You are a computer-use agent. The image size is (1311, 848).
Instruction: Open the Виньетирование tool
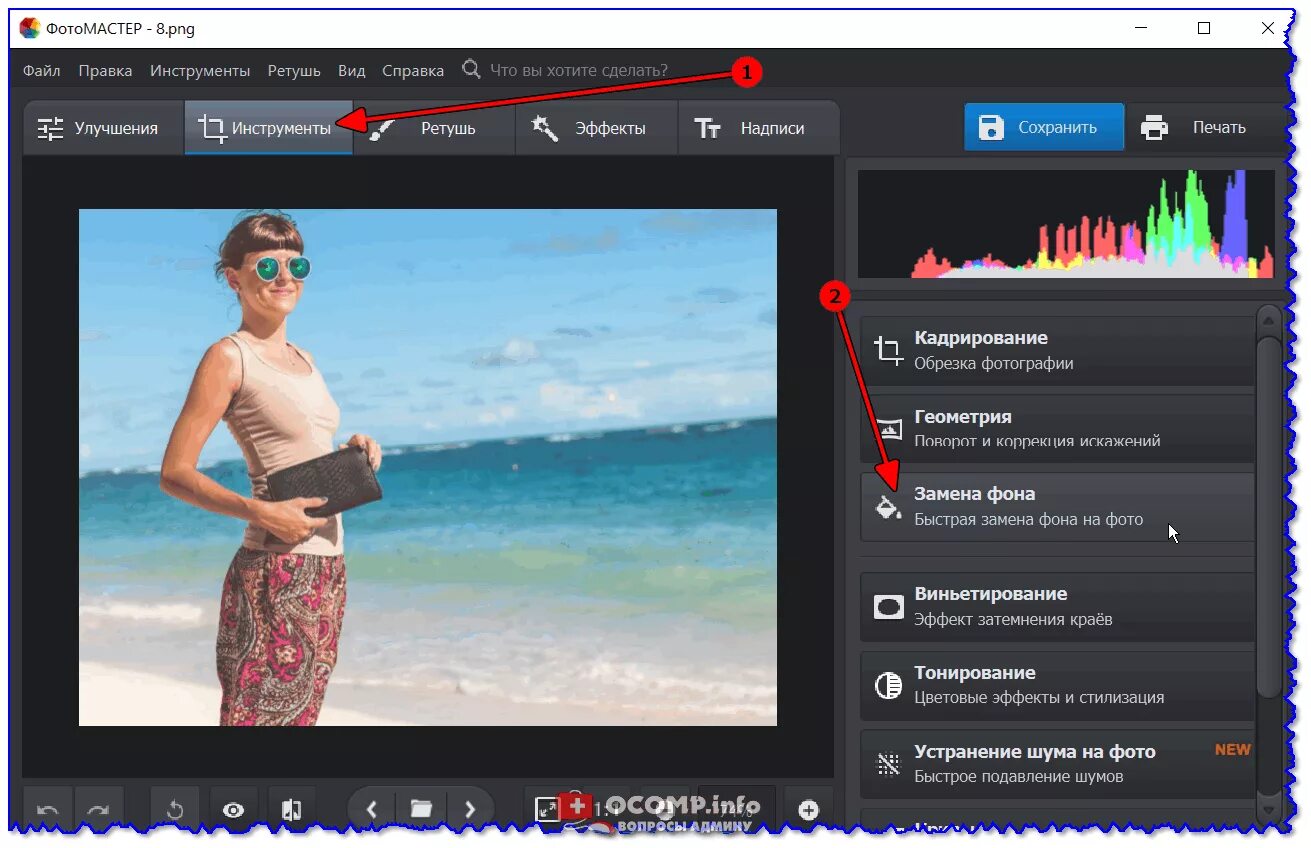coord(1057,607)
